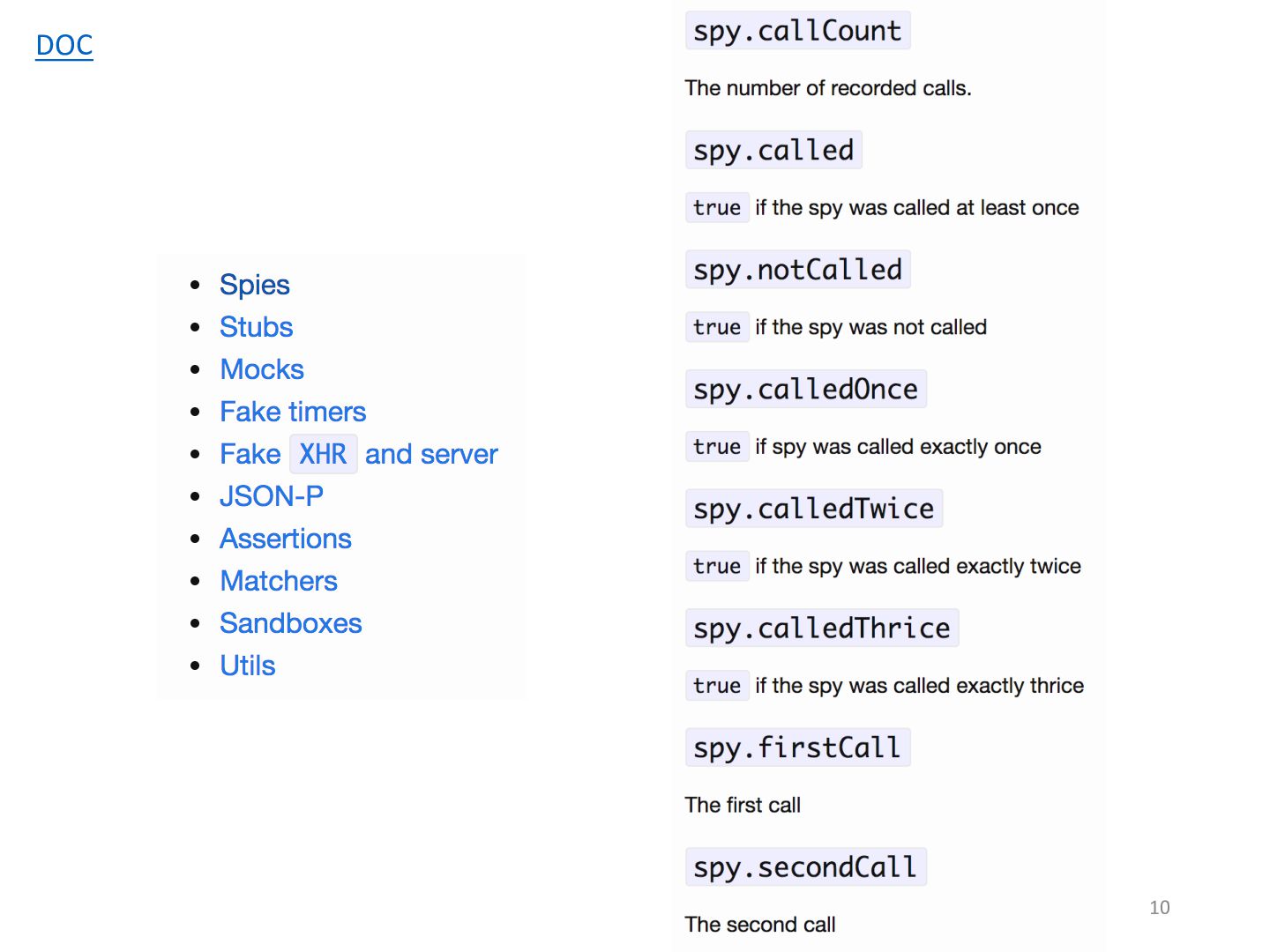Open the Spies documentation link
Image resolution: width=1270 pixels, height=952 pixels.
click(254, 285)
